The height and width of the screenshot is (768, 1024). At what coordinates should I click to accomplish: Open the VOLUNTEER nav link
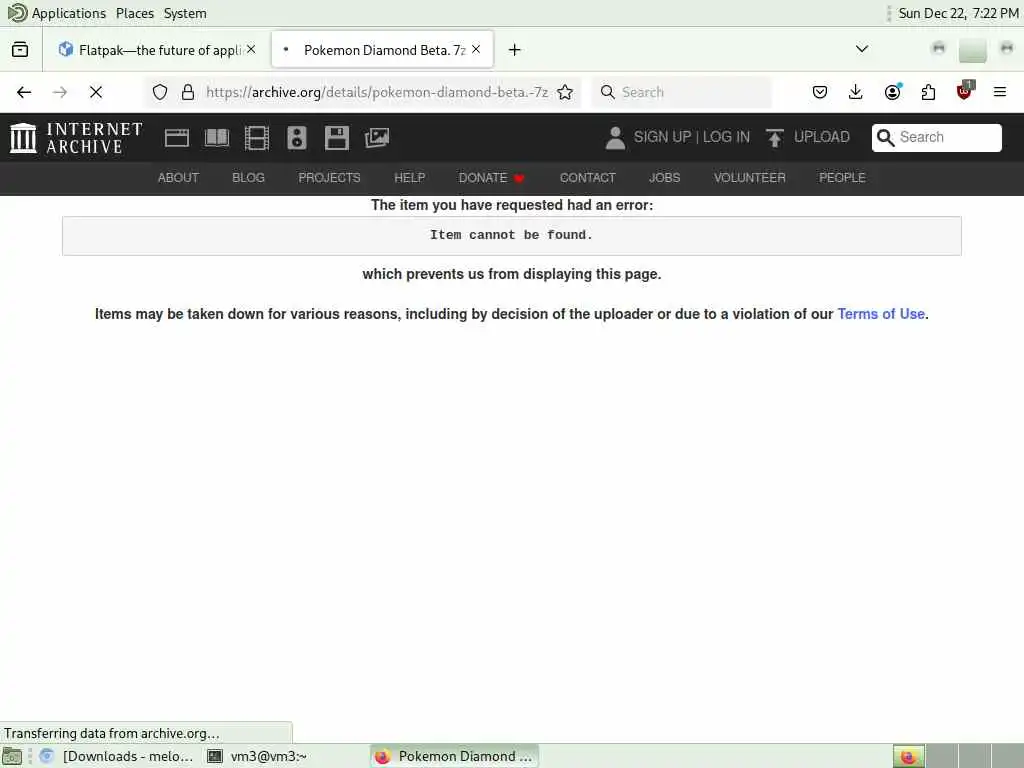[749, 178]
